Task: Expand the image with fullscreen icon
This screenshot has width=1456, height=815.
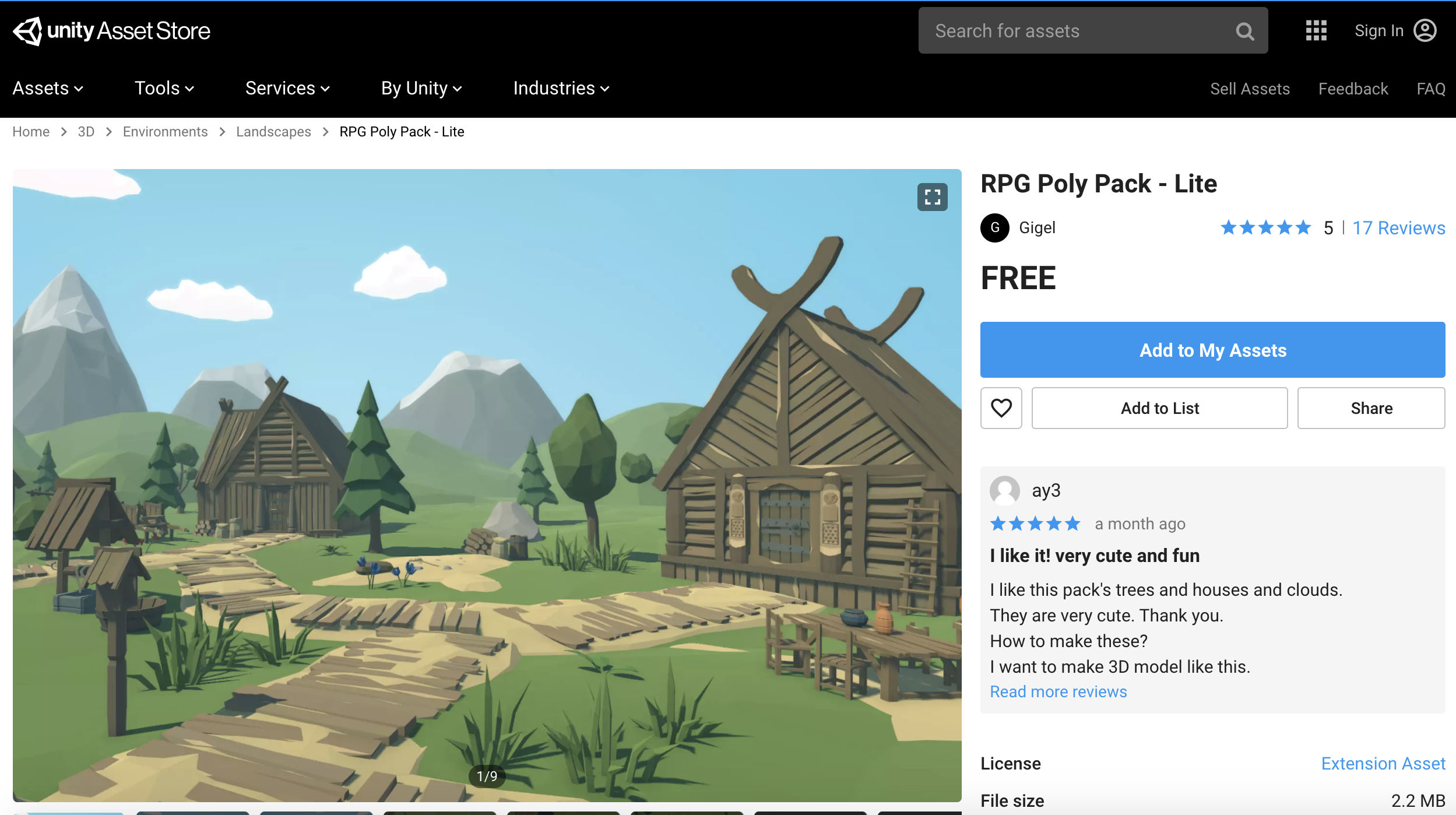Action: coord(932,197)
